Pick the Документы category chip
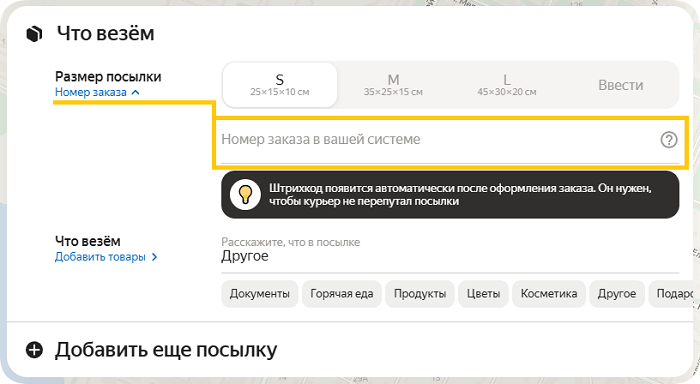The height and width of the screenshot is (384, 700). point(259,294)
